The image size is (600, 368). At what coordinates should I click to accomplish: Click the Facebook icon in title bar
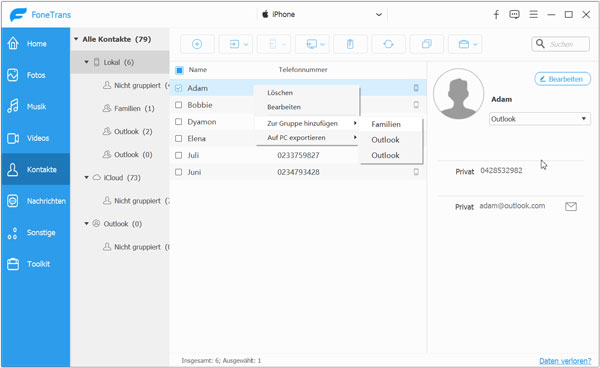click(x=496, y=15)
